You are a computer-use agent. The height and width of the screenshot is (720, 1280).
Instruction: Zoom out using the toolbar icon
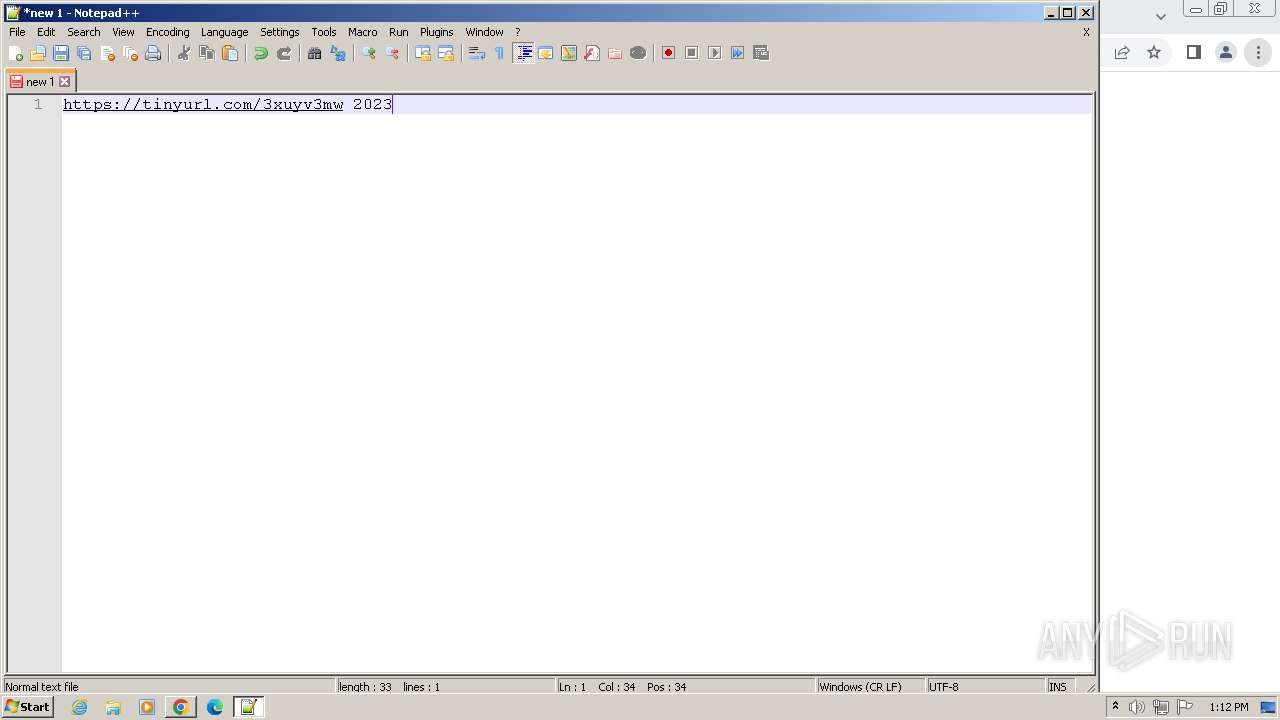[x=392, y=53]
